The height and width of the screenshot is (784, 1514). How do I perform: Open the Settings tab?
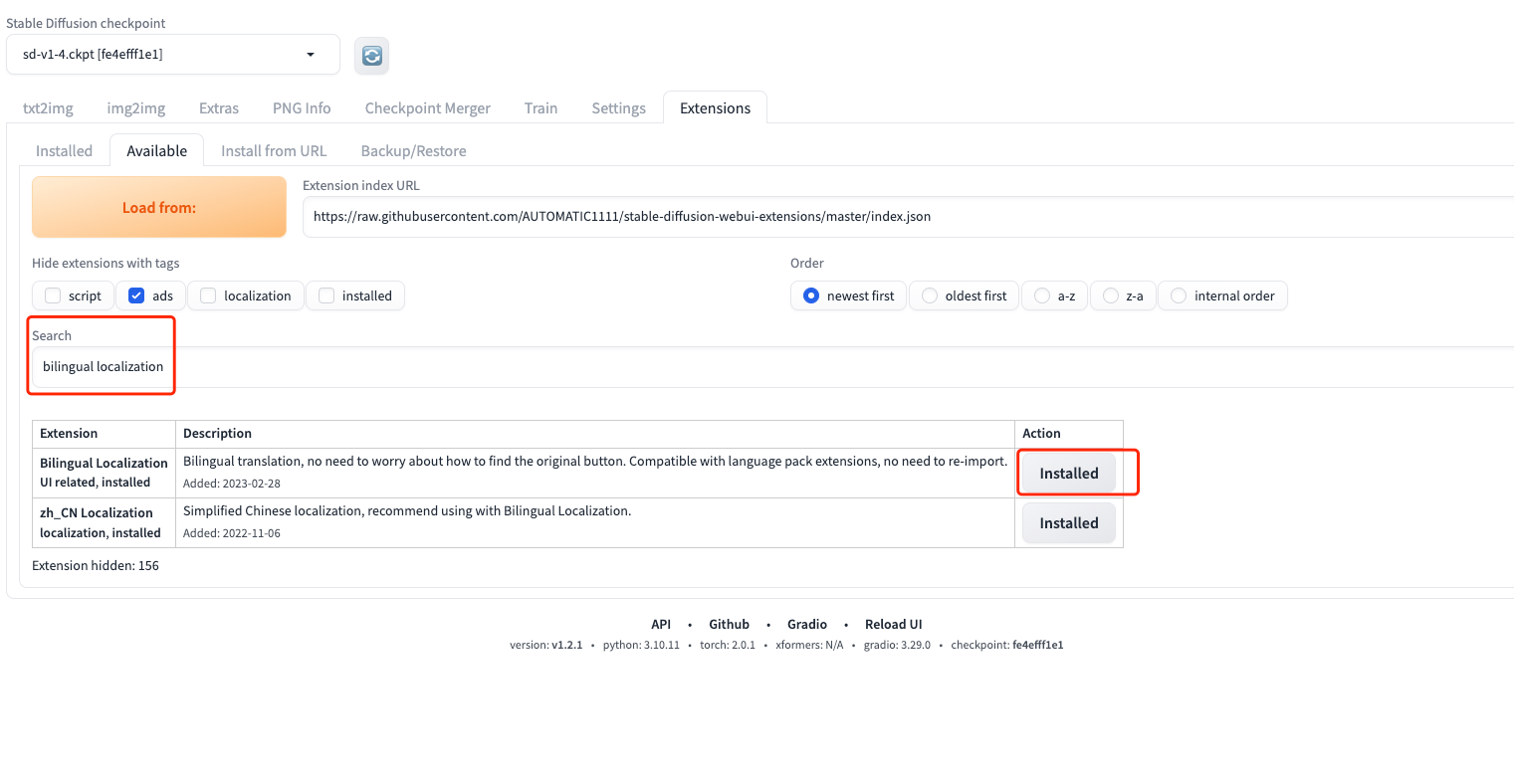pyautogui.click(x=618, y=107)
